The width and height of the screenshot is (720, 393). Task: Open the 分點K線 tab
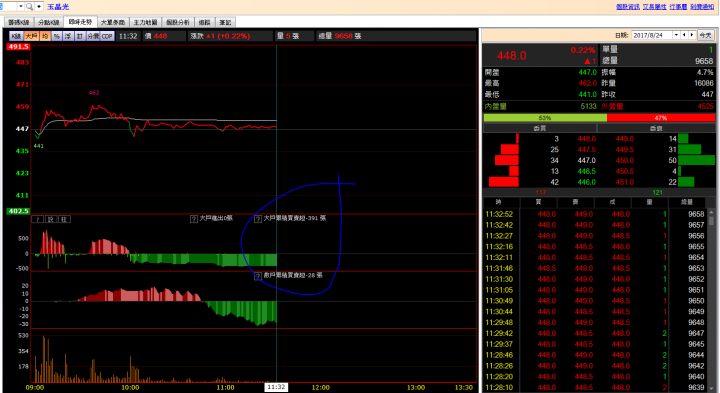(49, 22)
